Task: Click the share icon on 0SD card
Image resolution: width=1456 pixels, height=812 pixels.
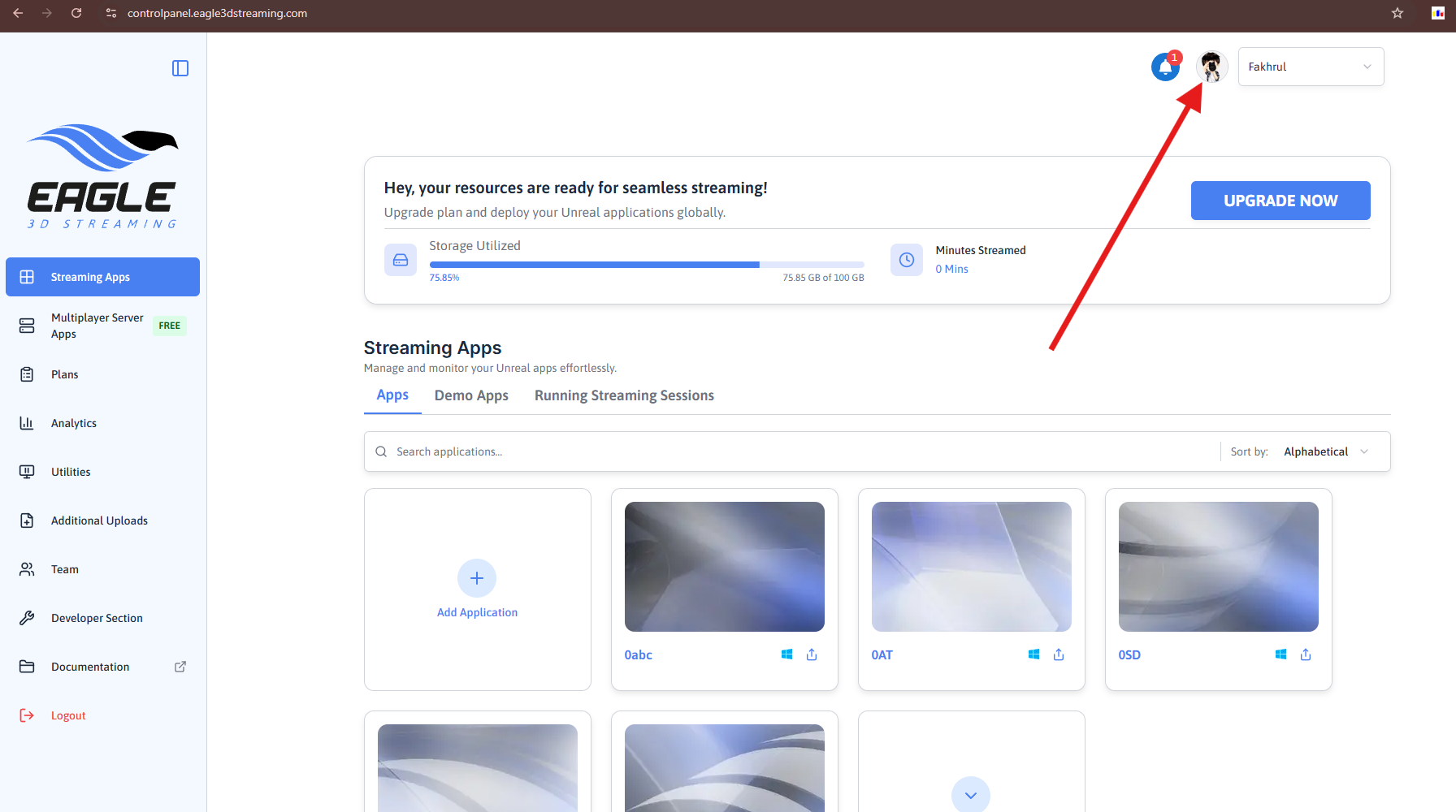Action: click(x=1306, y=654)
